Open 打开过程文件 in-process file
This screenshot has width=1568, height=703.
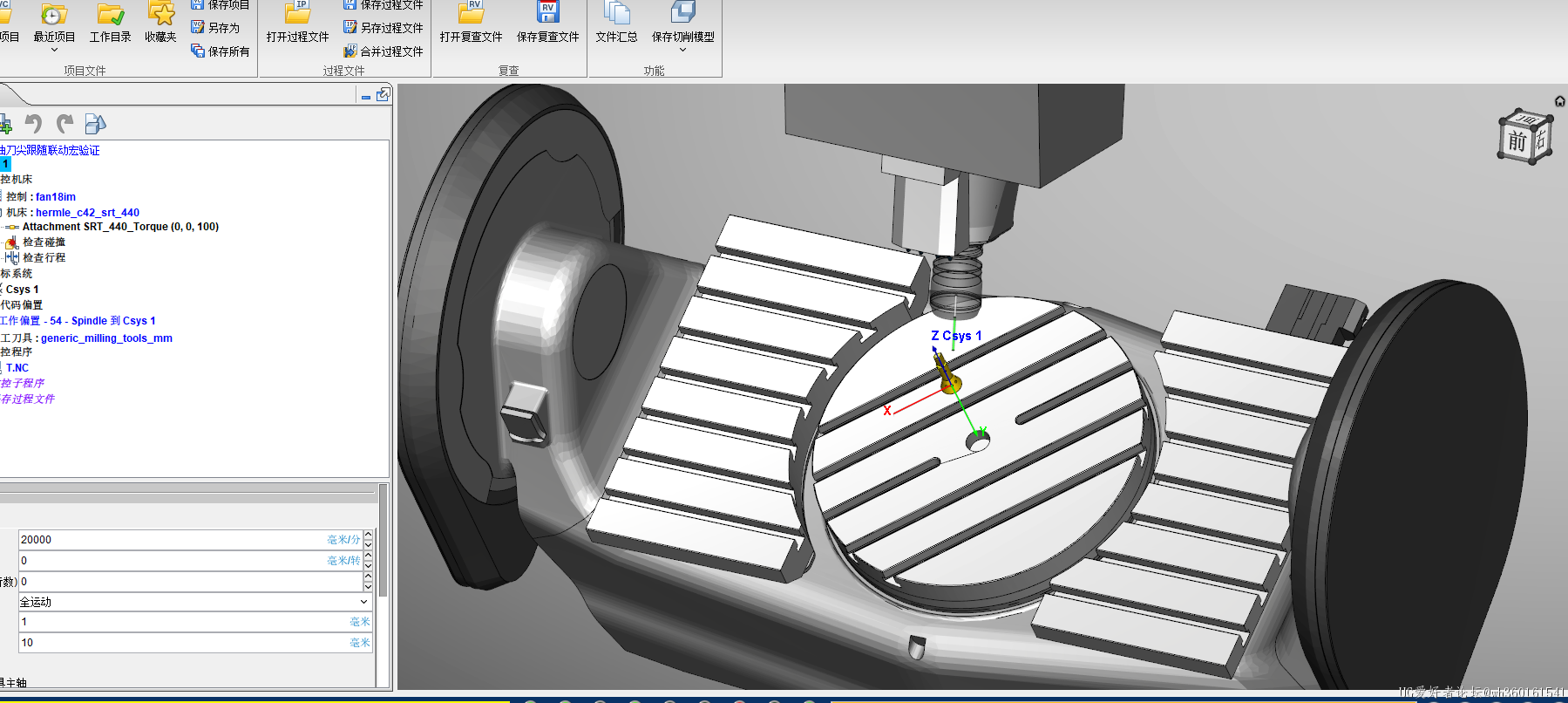click(298, 23)
